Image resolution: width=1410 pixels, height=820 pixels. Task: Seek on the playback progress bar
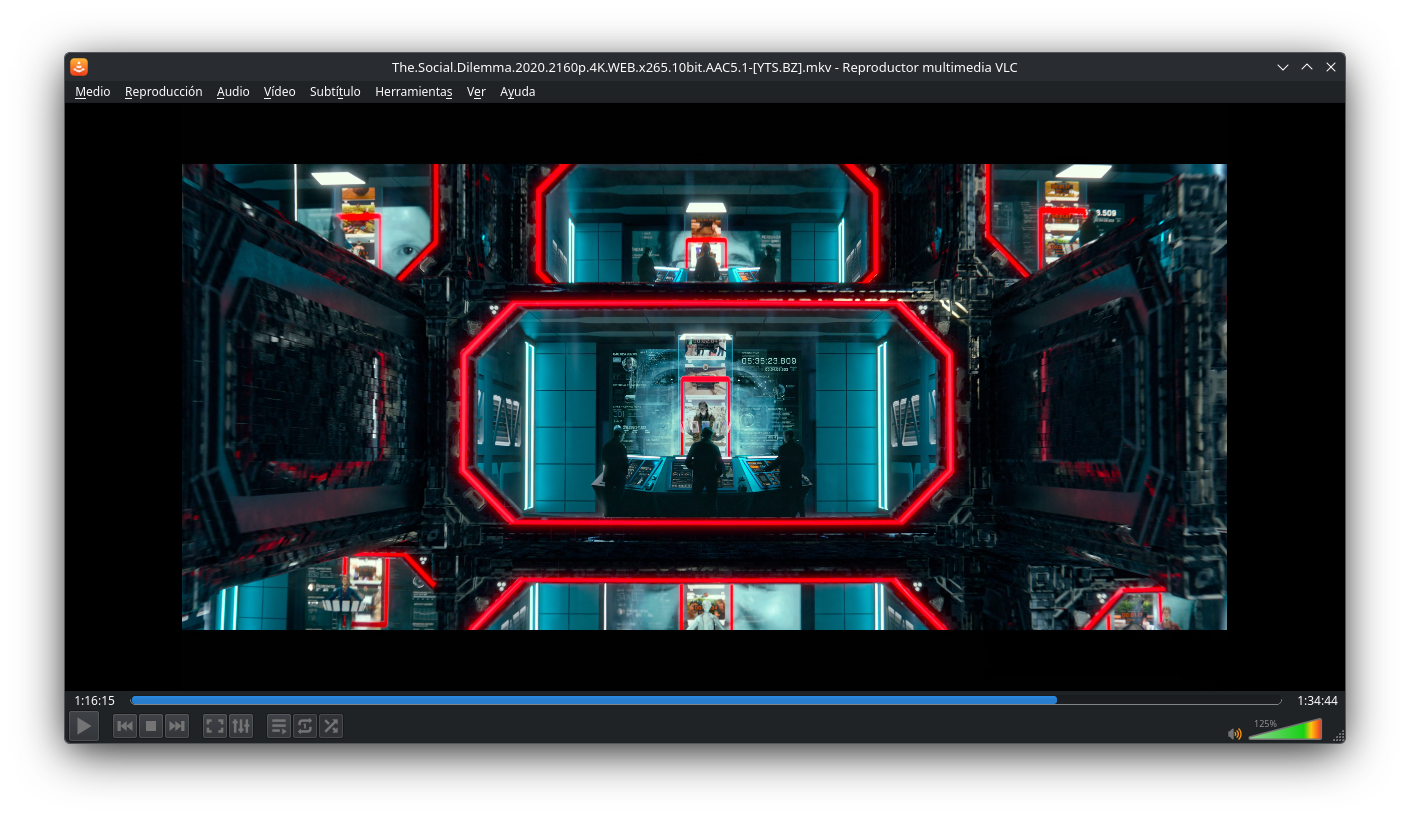706,700
